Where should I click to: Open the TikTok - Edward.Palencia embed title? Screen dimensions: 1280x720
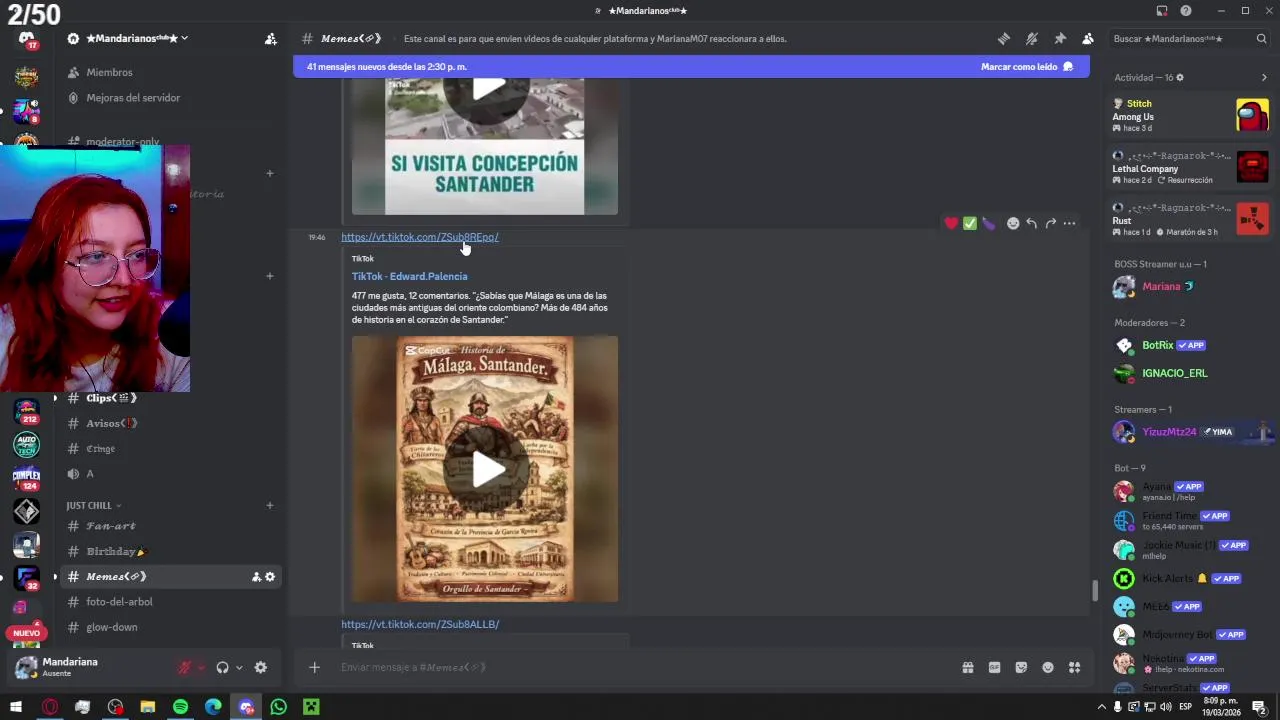coord(409,276)
